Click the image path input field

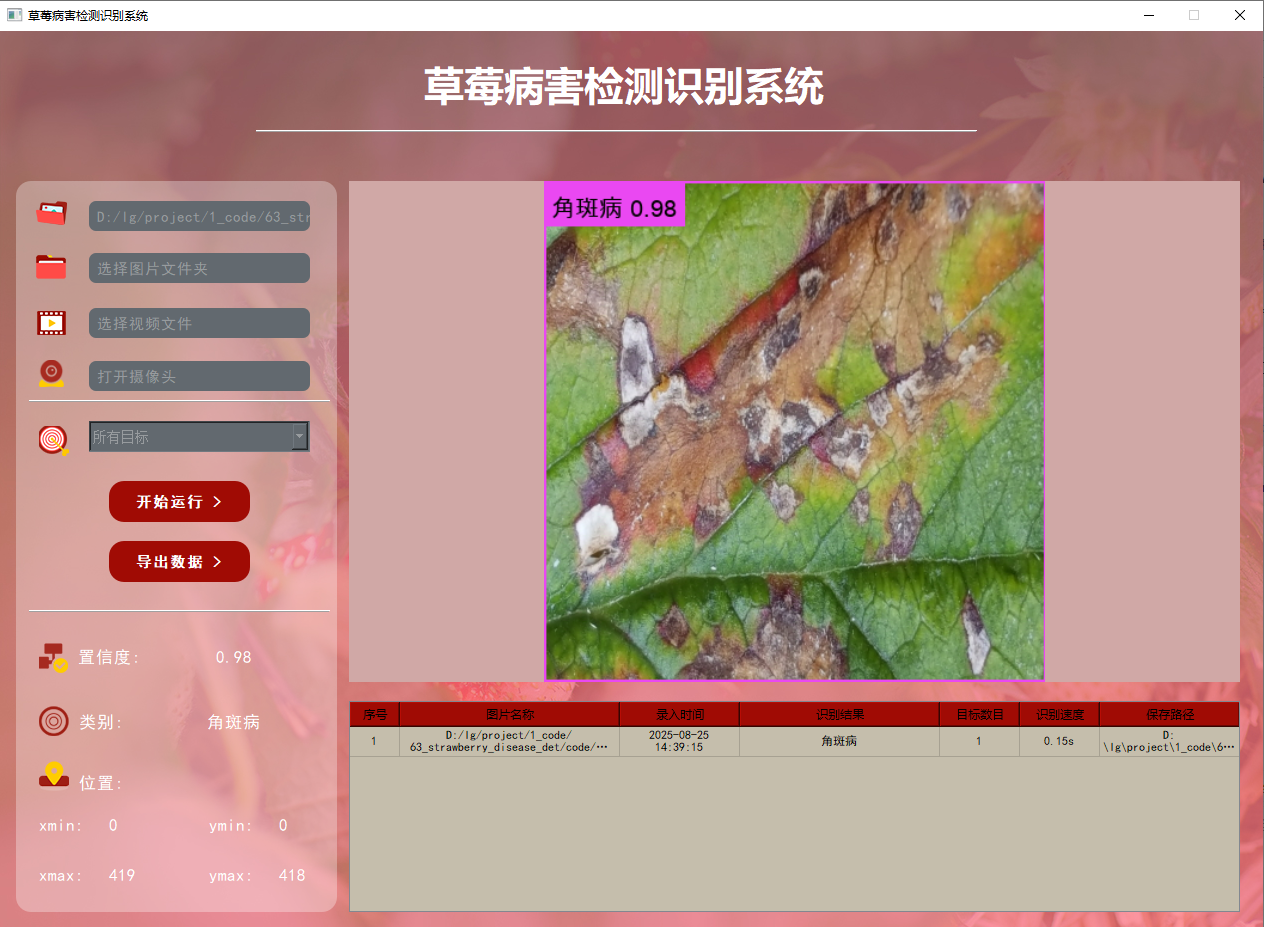click(x=199, y=216)
